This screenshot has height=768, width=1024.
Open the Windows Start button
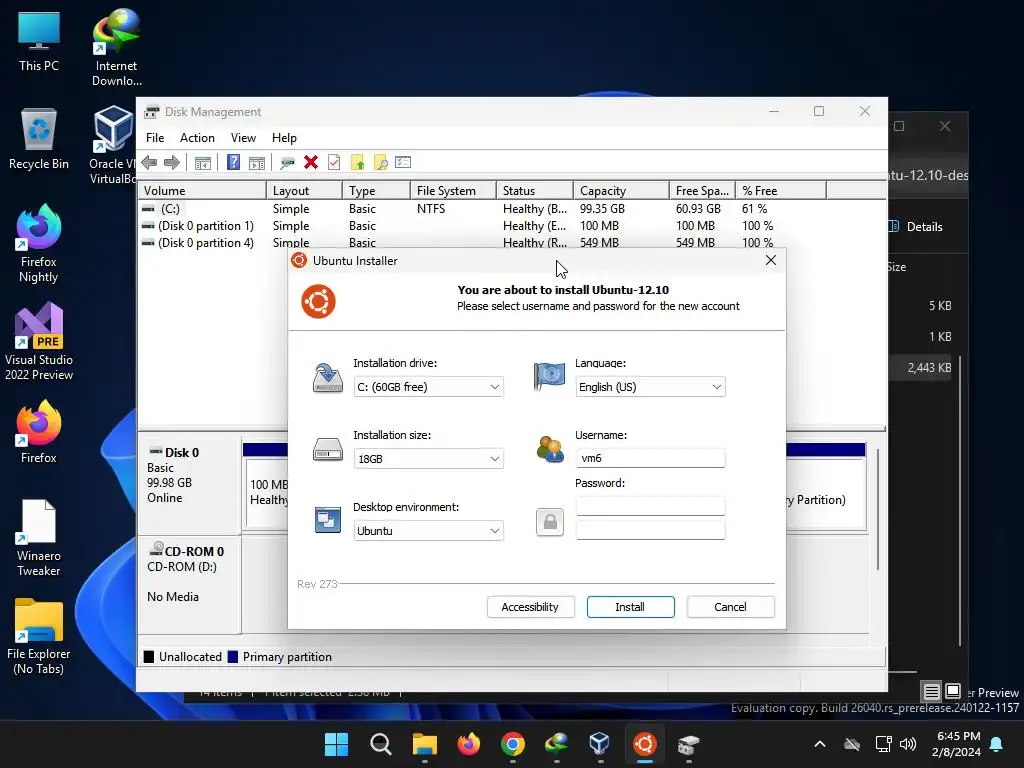coord(336,744)
